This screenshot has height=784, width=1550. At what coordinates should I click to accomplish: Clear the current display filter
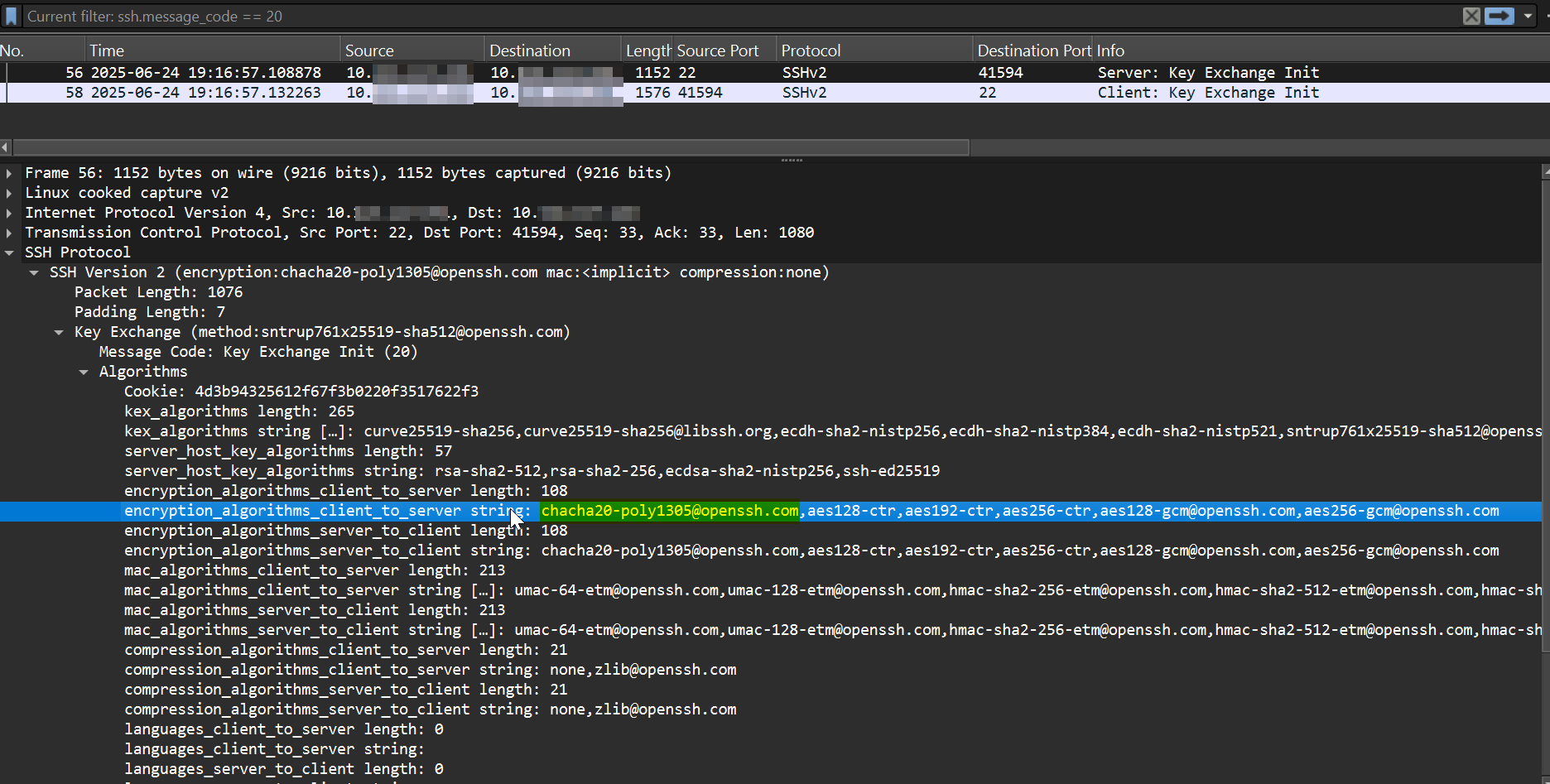(1471, 16)
